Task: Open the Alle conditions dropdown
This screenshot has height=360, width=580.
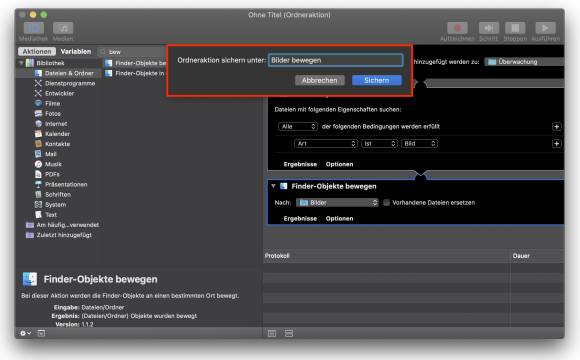Action: point(298,127)
